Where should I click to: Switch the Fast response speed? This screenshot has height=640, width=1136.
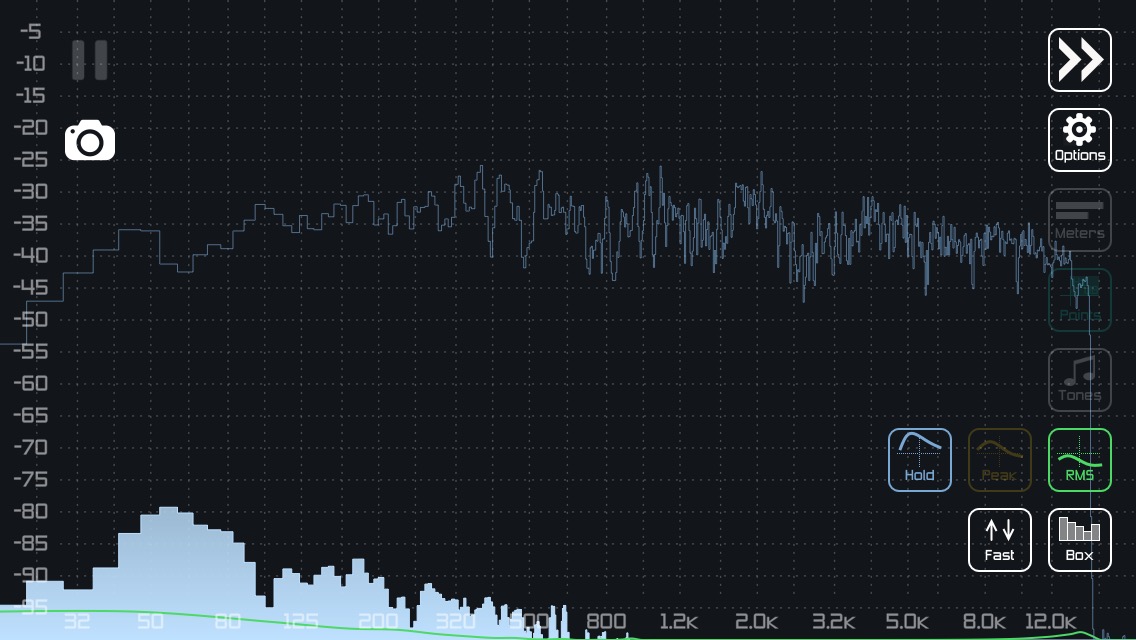coord(1000,540)
